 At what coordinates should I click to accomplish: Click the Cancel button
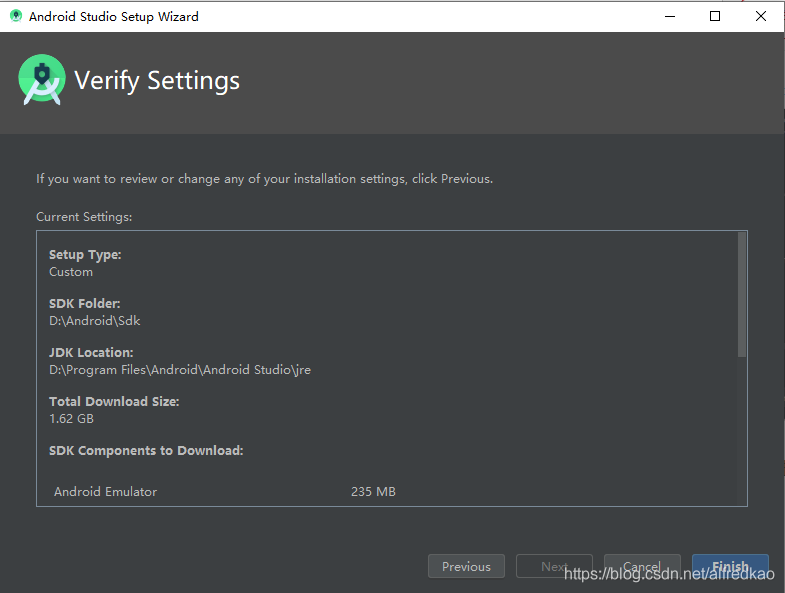pos(642,566)
